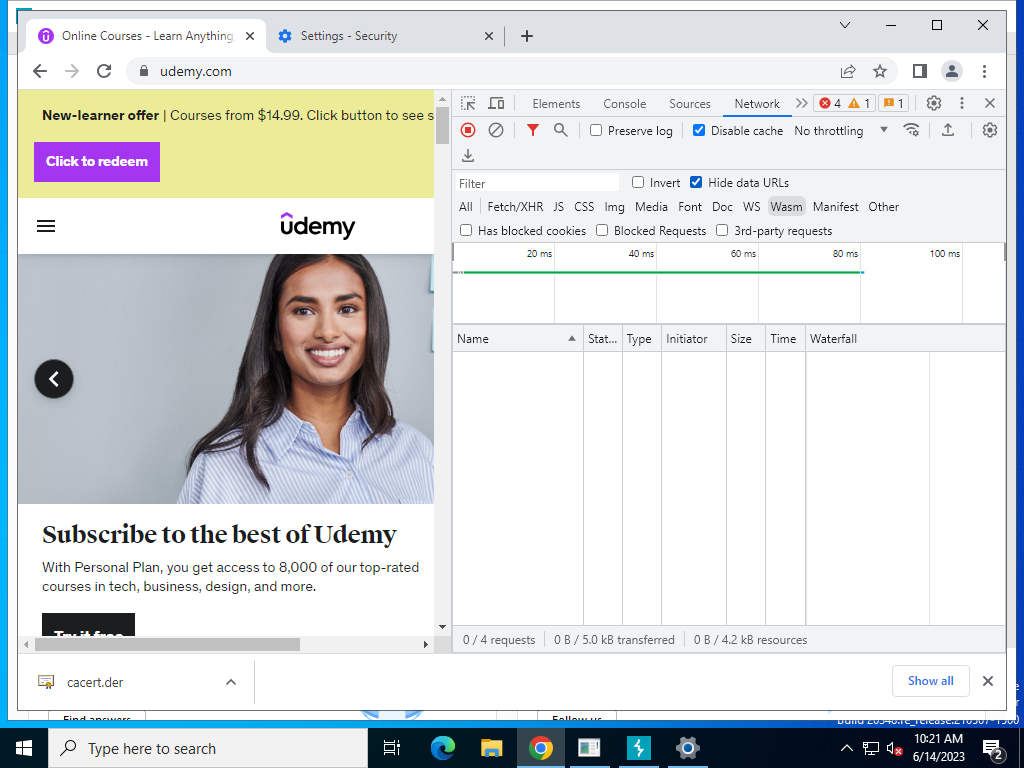
Task: Share this page from the address bar
Action: click(848, 71)
